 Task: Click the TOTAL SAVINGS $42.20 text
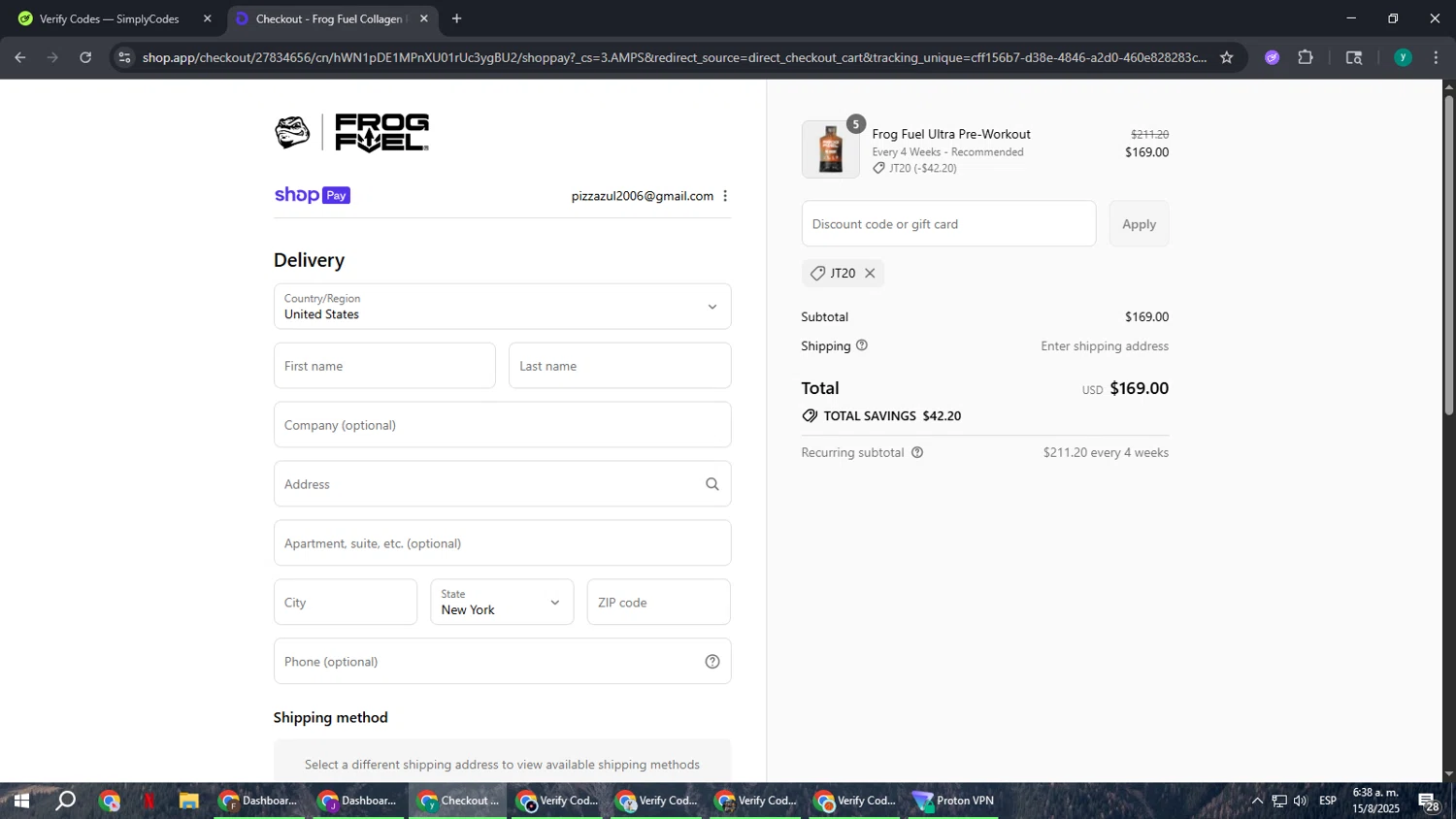pyautogui.click(x=892, y=416)
